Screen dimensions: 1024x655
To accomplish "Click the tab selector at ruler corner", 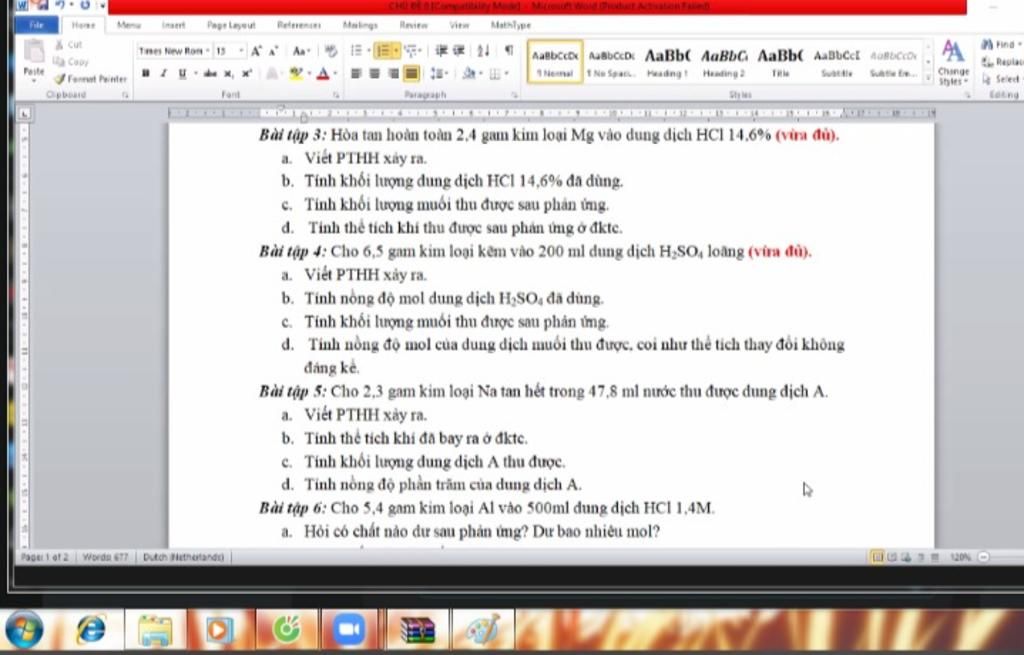I will pyautogui.click(x=24, y=114).
